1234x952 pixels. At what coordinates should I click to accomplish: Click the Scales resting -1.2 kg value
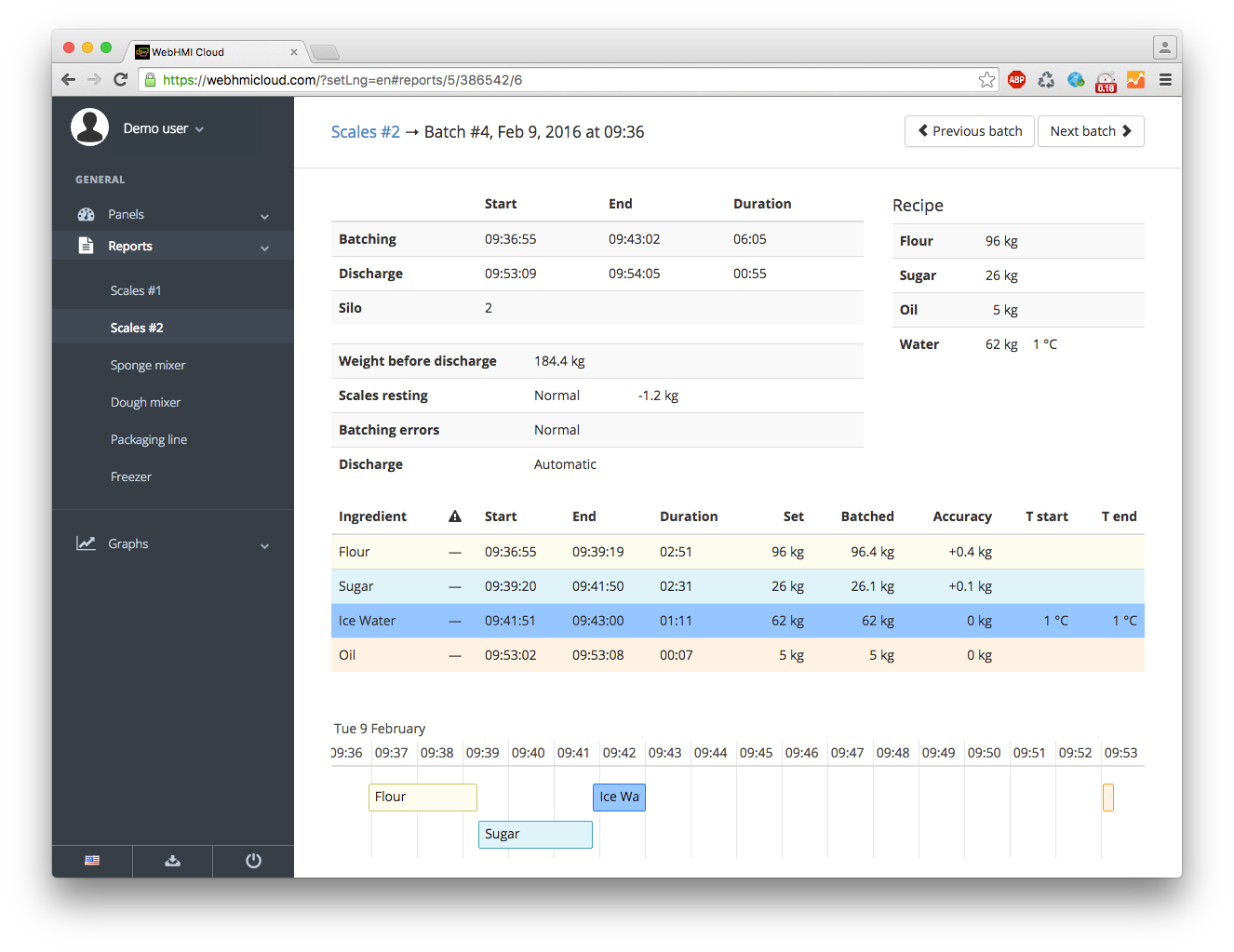[x=658, y=396]
